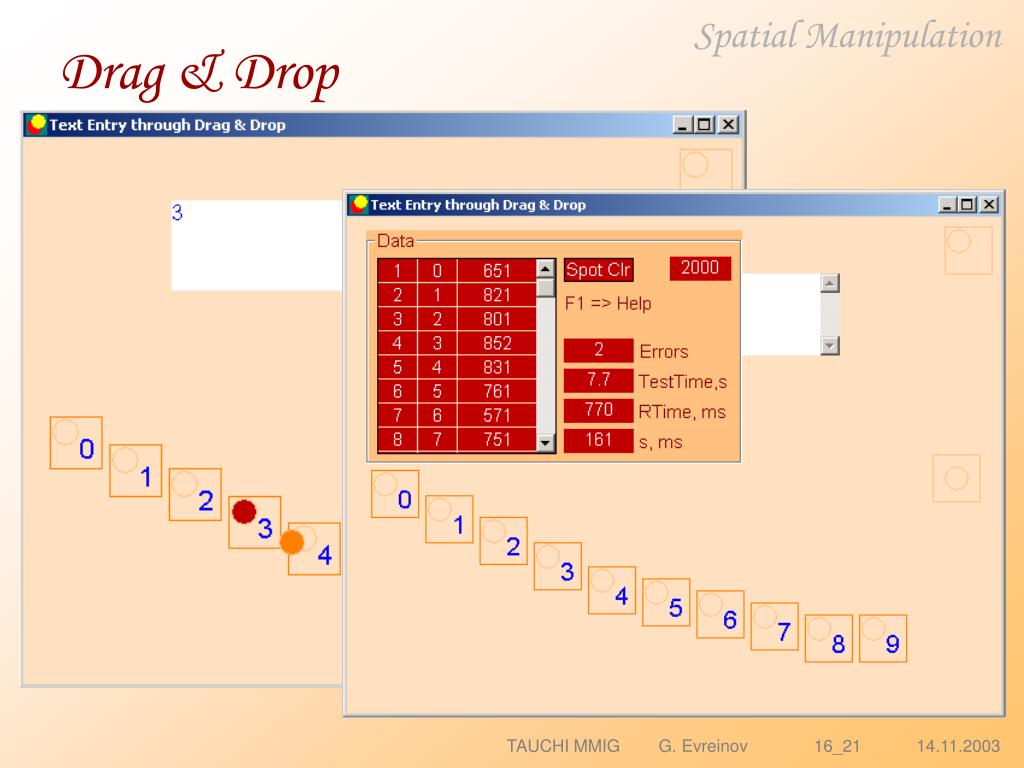Screen dimensions: 1024x768
Task: Click the text box scroll down arrow in front window
Action: (830, 345)
